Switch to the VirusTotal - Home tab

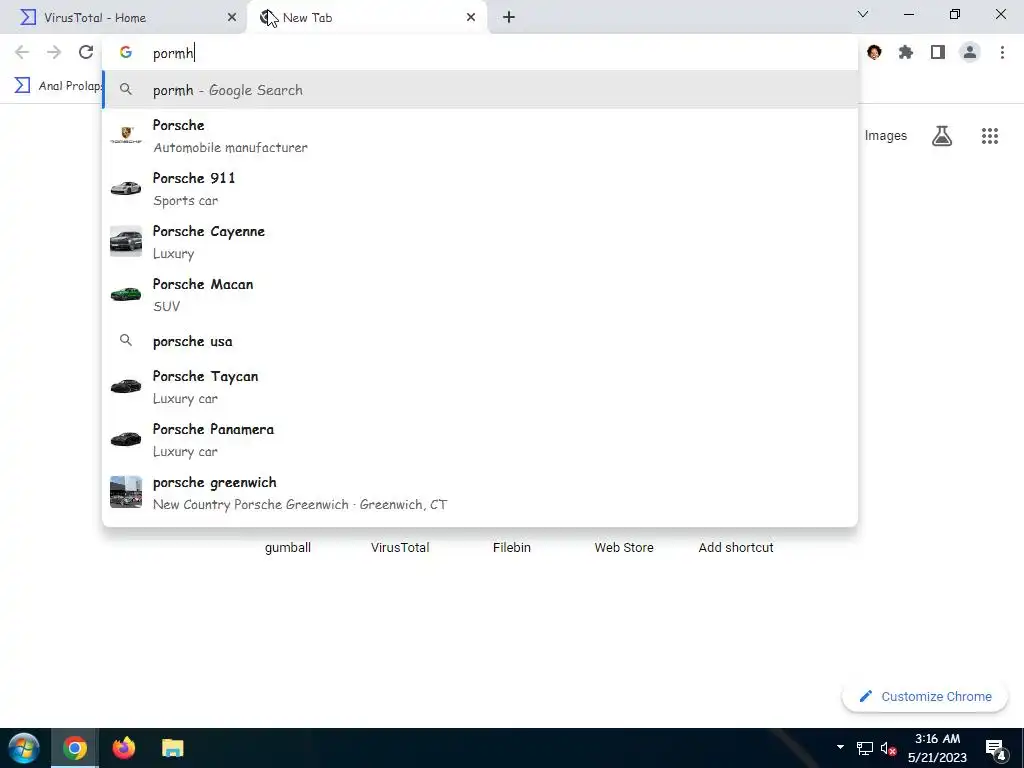click(x=124, y=18)
